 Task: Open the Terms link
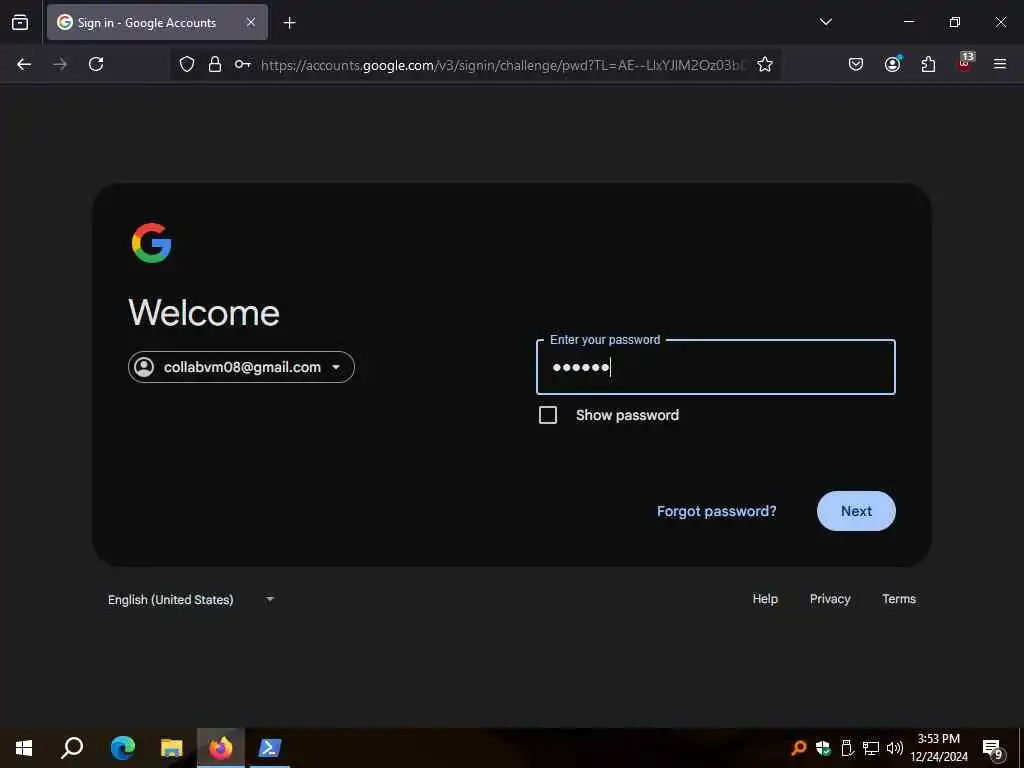pyautogui.click(x=899, y=599)
